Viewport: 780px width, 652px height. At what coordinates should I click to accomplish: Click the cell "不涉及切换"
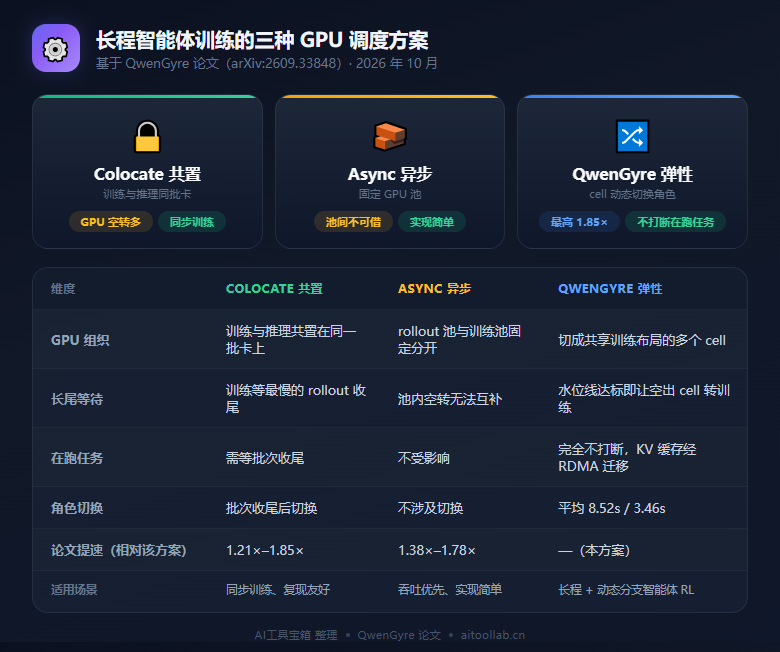click(430, 508)
